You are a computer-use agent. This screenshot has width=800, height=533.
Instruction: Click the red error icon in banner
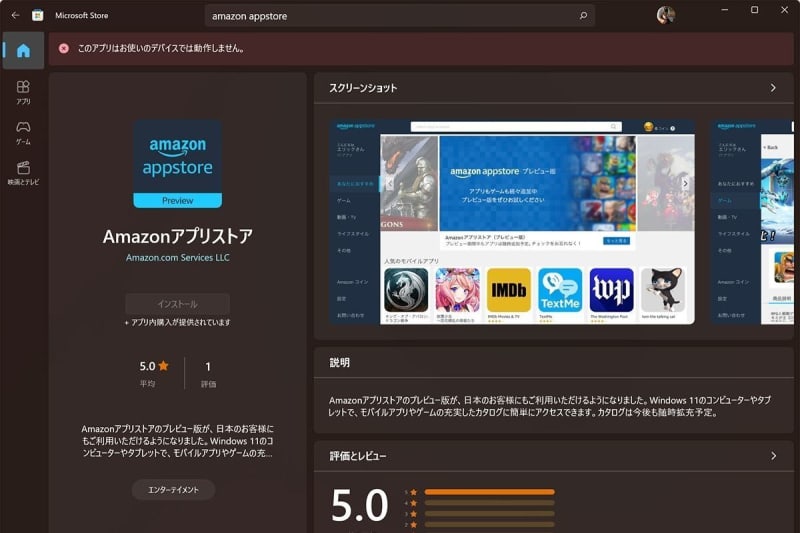point(64,48)
